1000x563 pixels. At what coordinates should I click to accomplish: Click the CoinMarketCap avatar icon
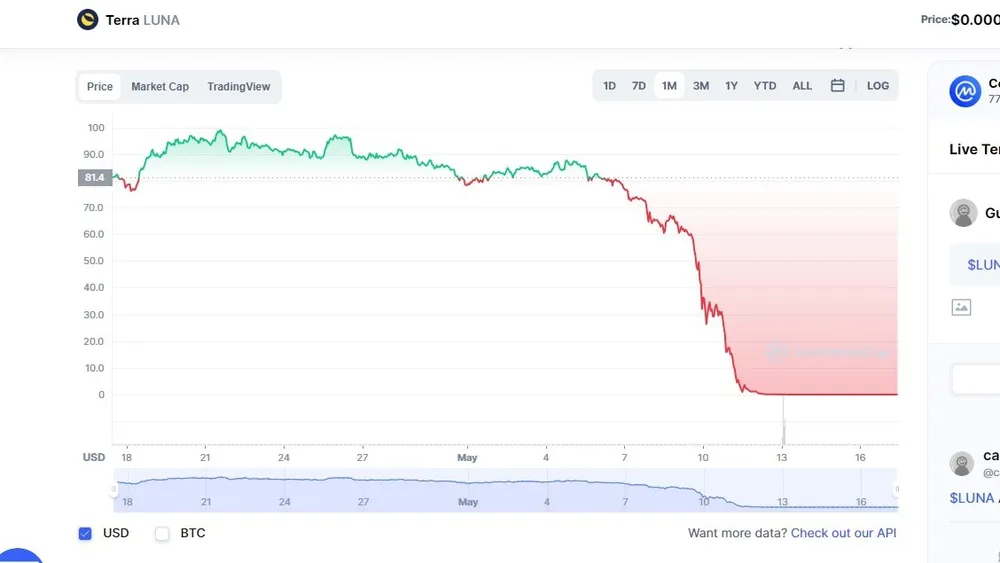point(965,91)
